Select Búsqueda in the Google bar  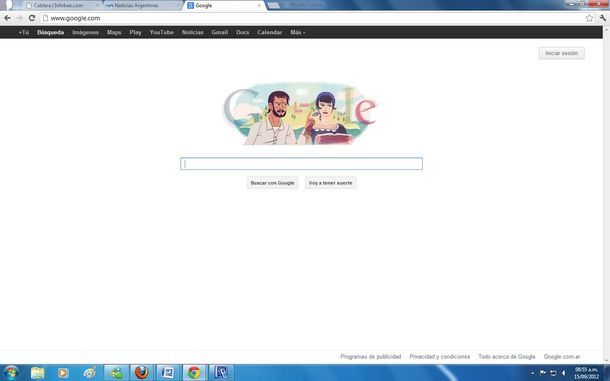[x=51, y=32]
